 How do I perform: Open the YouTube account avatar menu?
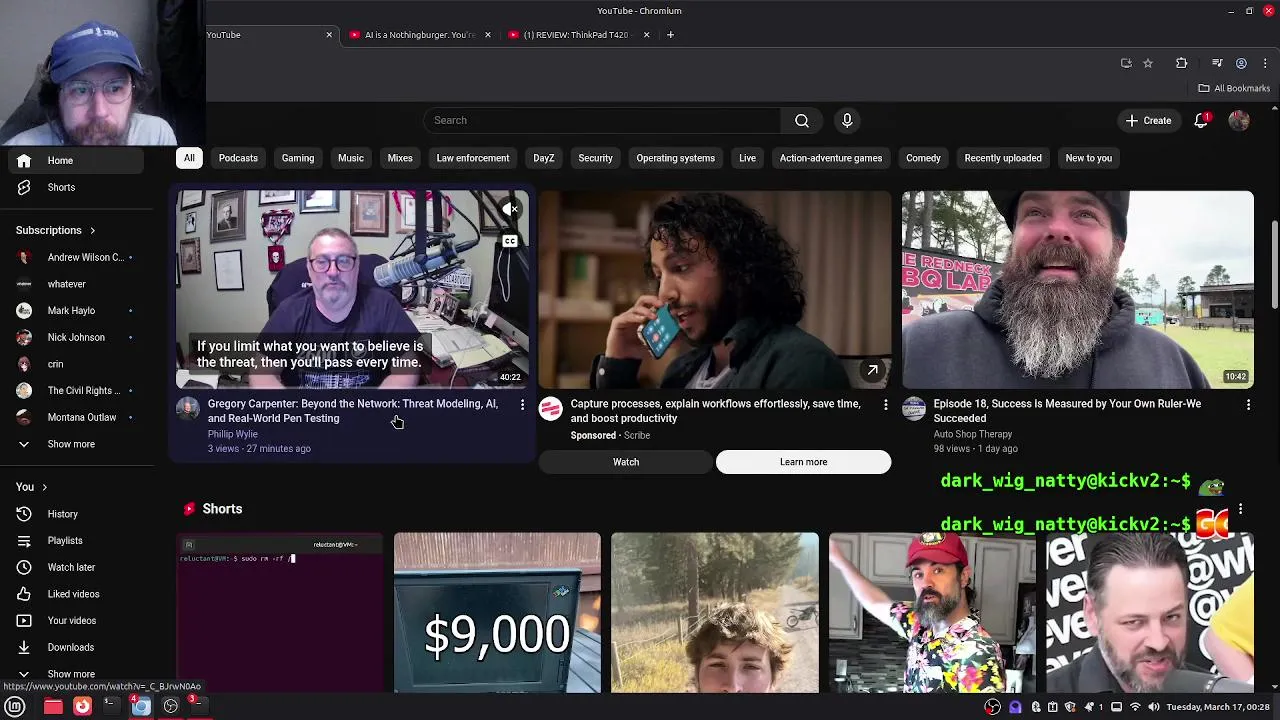tap(1239, 120)
